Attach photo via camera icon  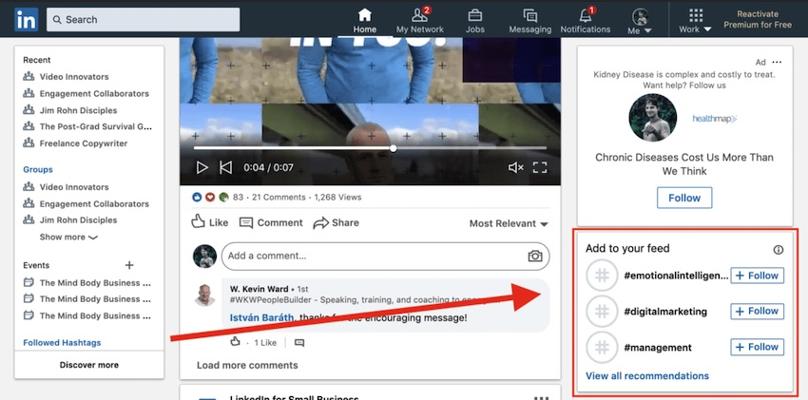point(535,256)
